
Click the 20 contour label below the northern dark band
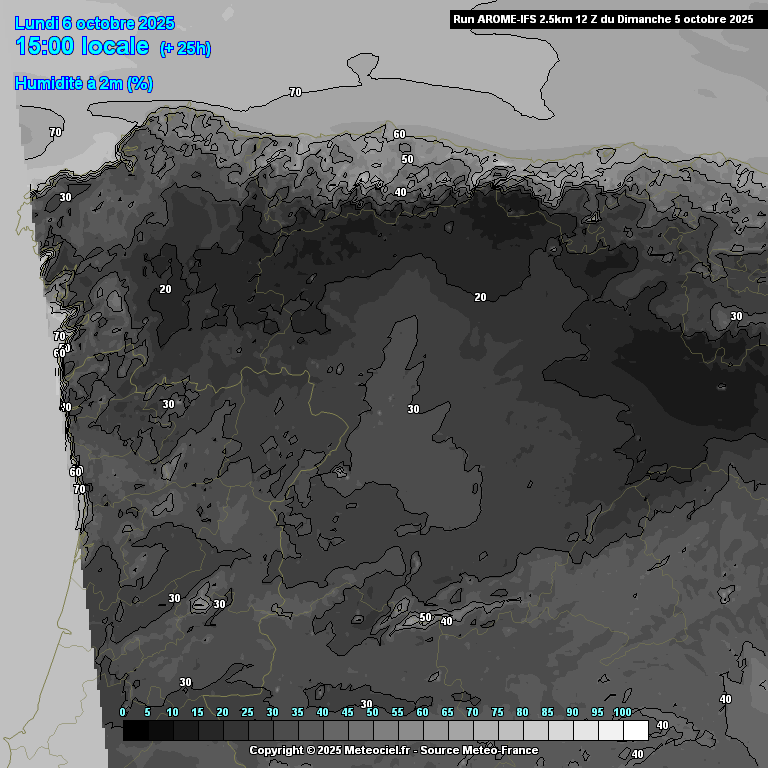pos(480,297)
